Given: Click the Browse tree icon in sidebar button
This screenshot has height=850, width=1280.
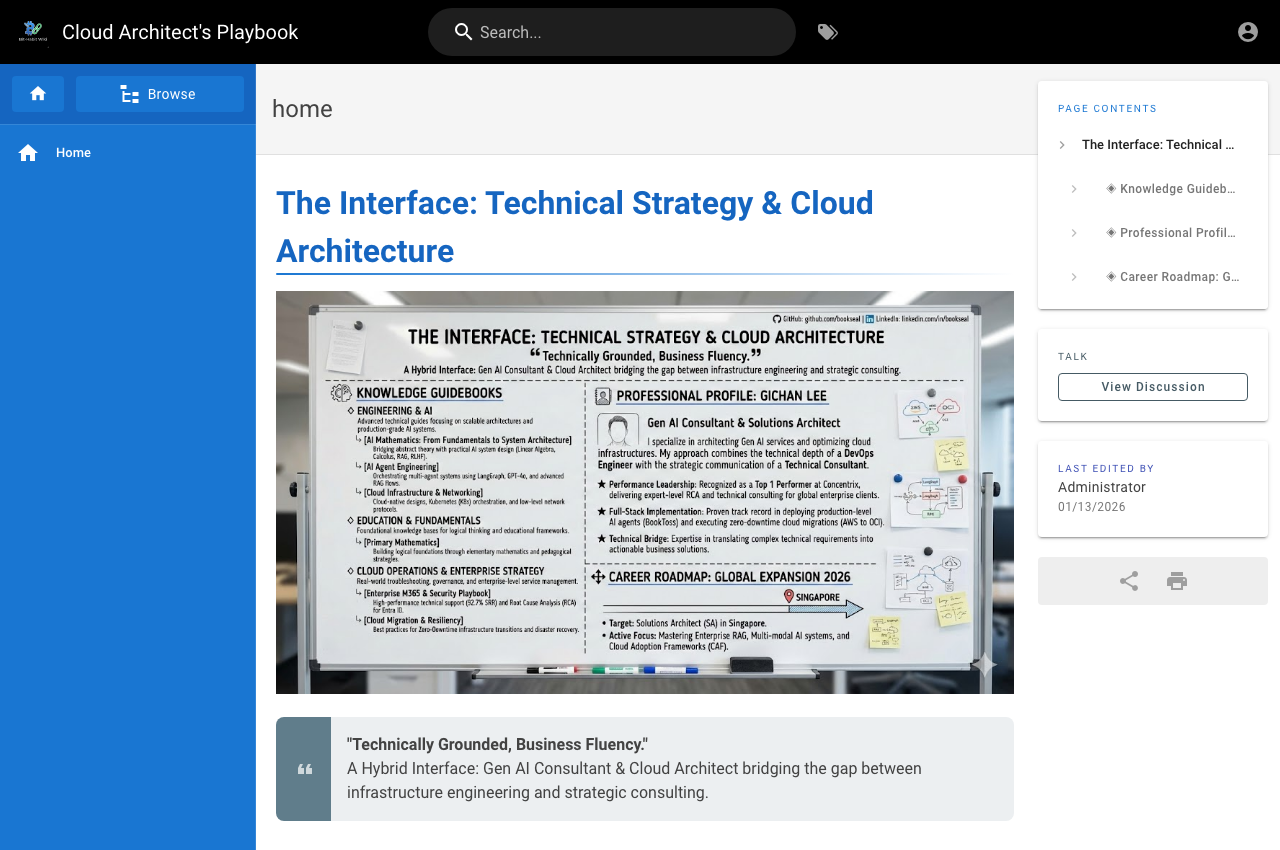Looking at the screenshot, I should point(130,94).
